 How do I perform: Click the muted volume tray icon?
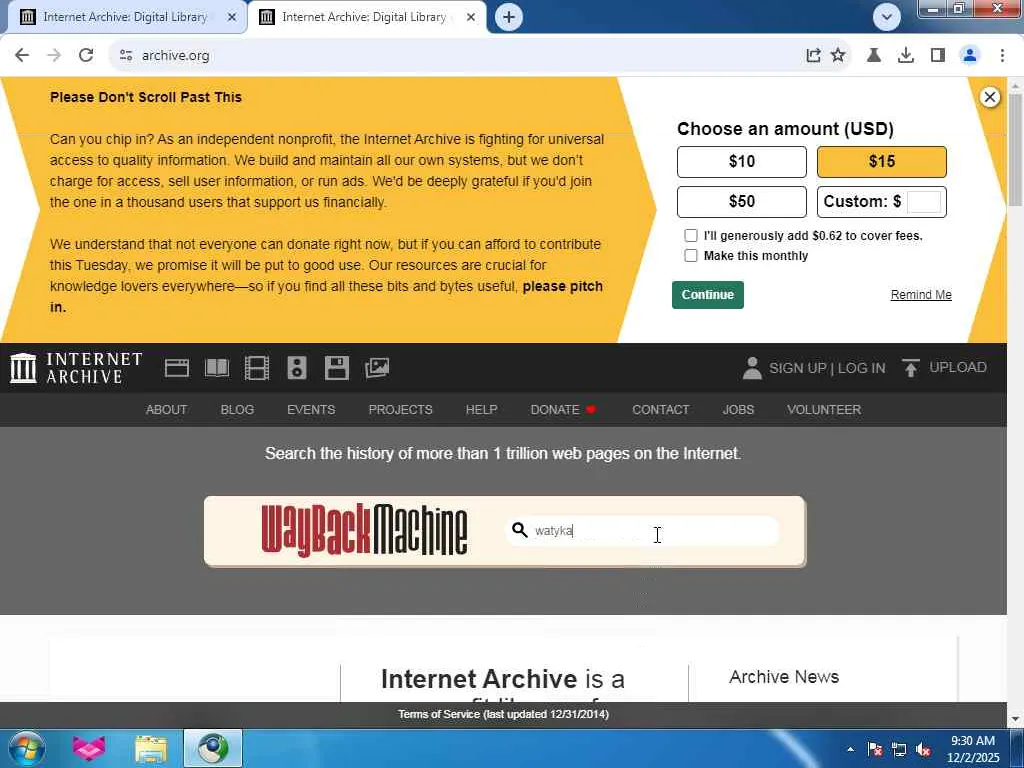click(923, 750)
